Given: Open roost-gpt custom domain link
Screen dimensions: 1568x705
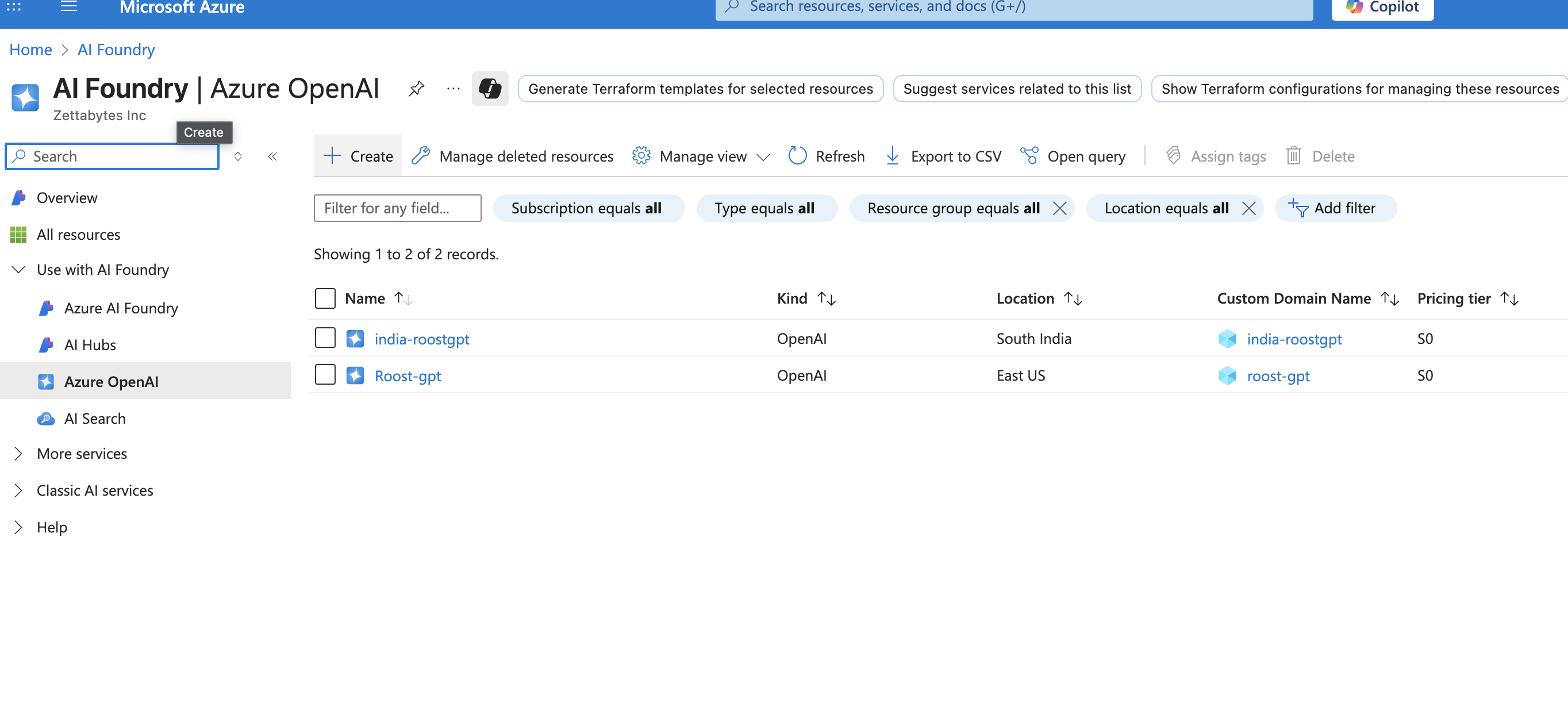Looking at the screenshot, I should (x=1278, y=376).
